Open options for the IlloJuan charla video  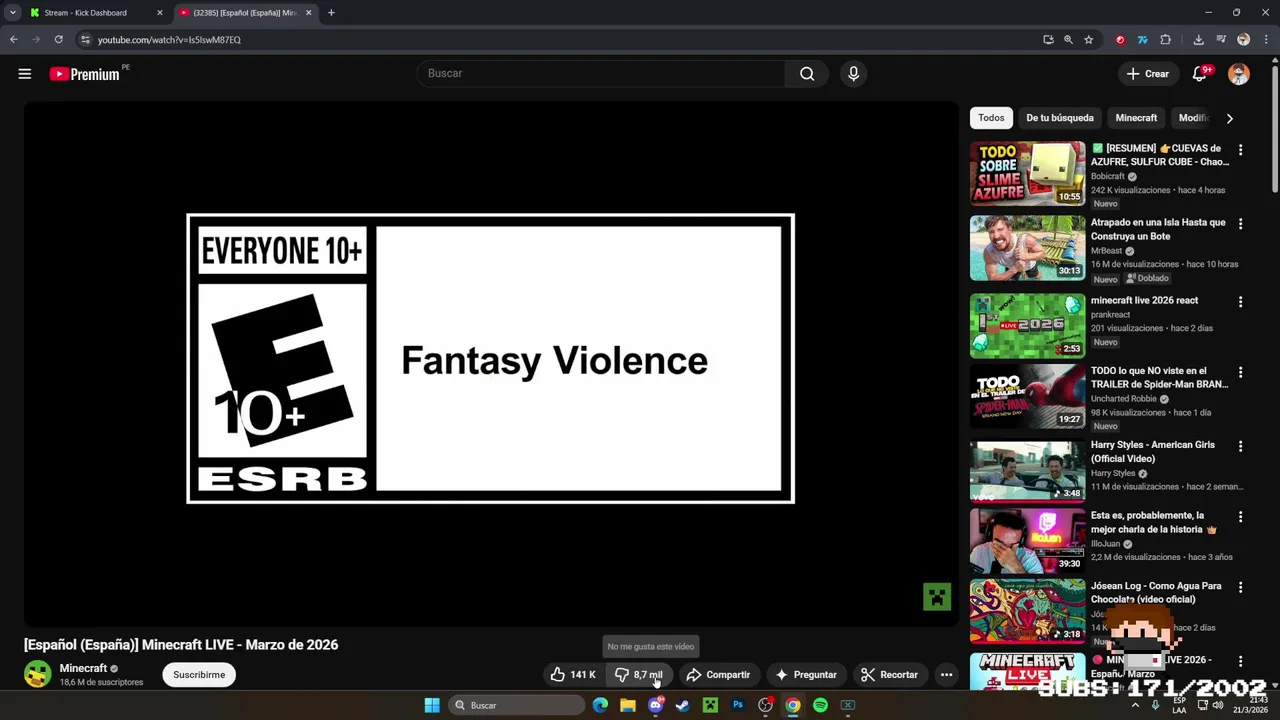point(1241,517)
